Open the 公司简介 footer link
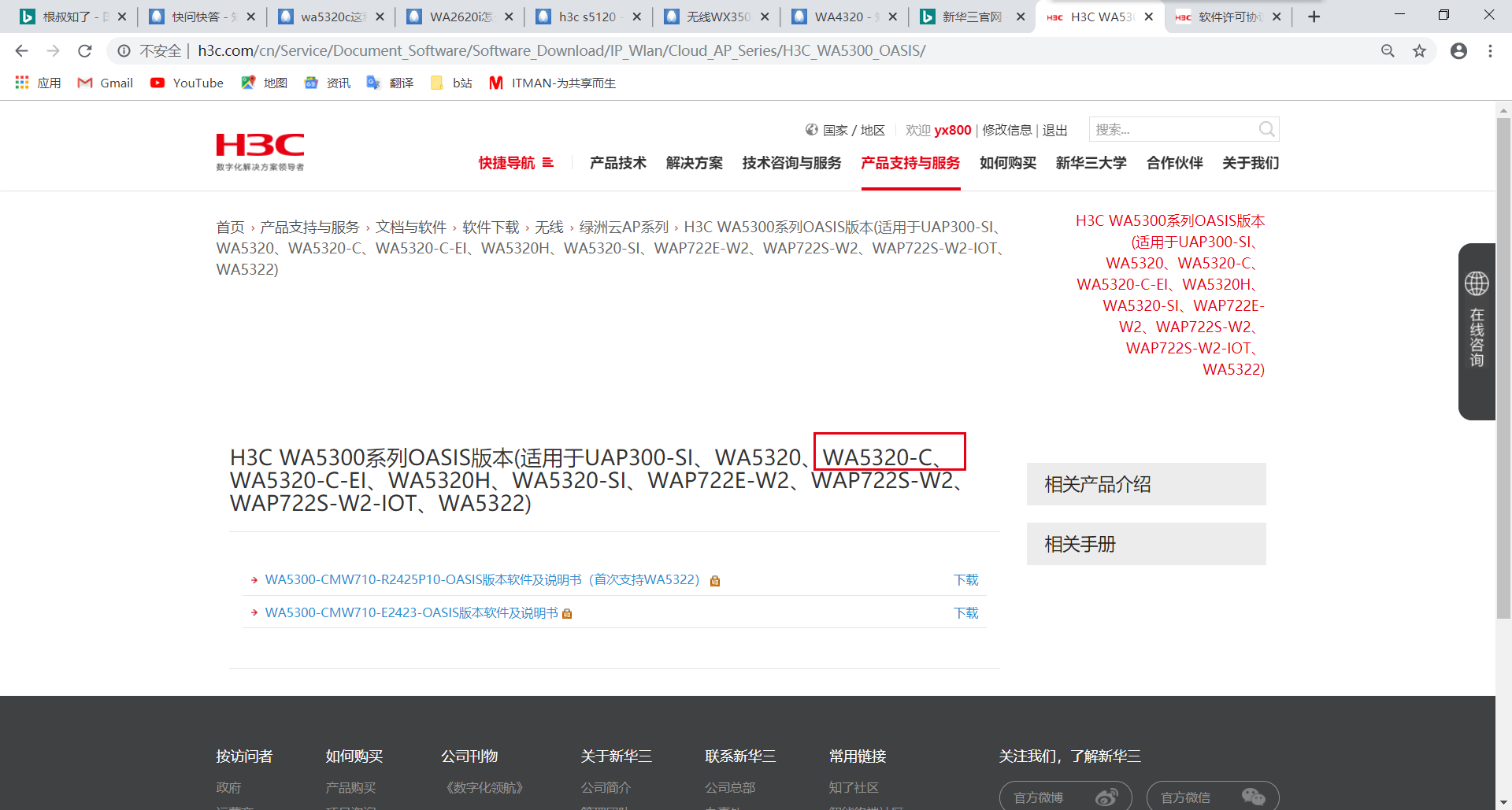This screenshot has width=1512, height=810. click(606, 787)
